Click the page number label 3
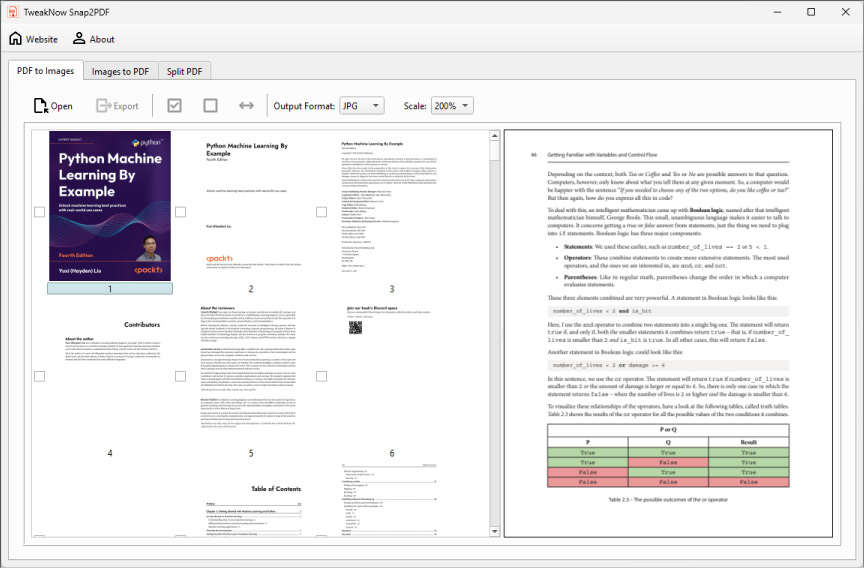The width and height of the screenshot is (864, 568). (x=392, y=289)
